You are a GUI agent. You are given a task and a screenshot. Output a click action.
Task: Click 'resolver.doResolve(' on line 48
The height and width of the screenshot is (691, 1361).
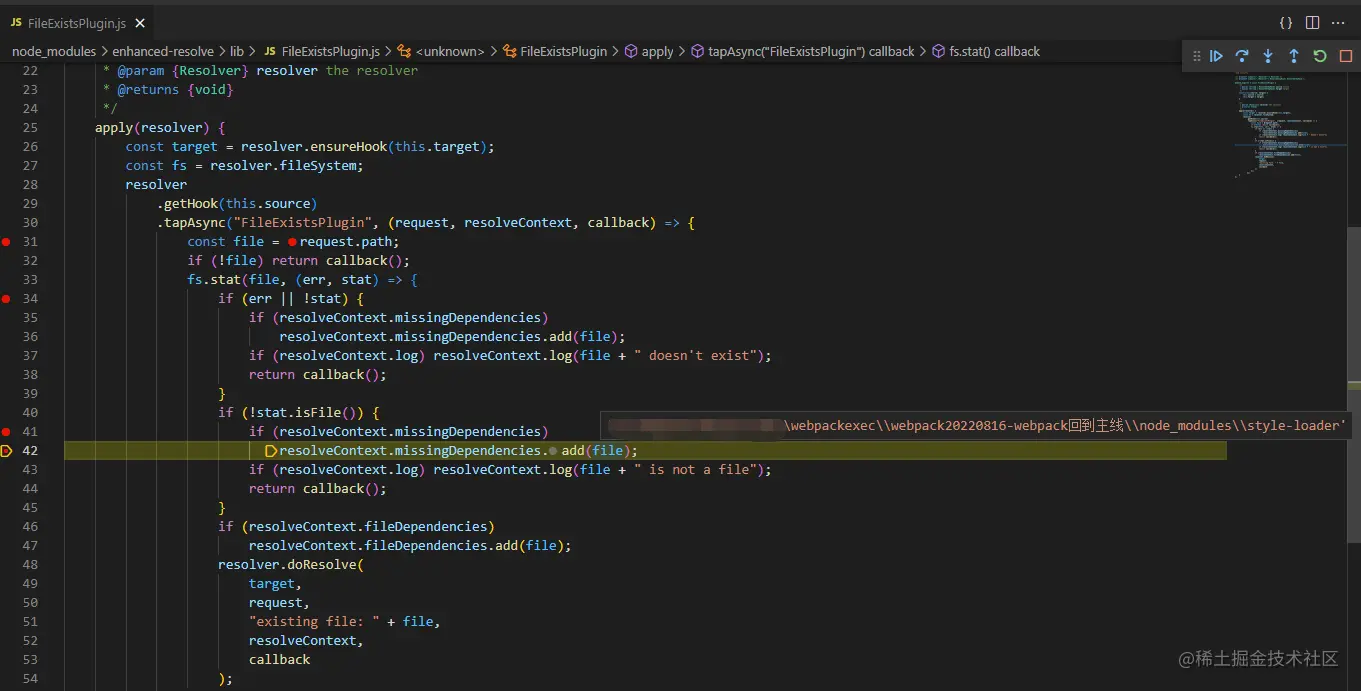291,565
